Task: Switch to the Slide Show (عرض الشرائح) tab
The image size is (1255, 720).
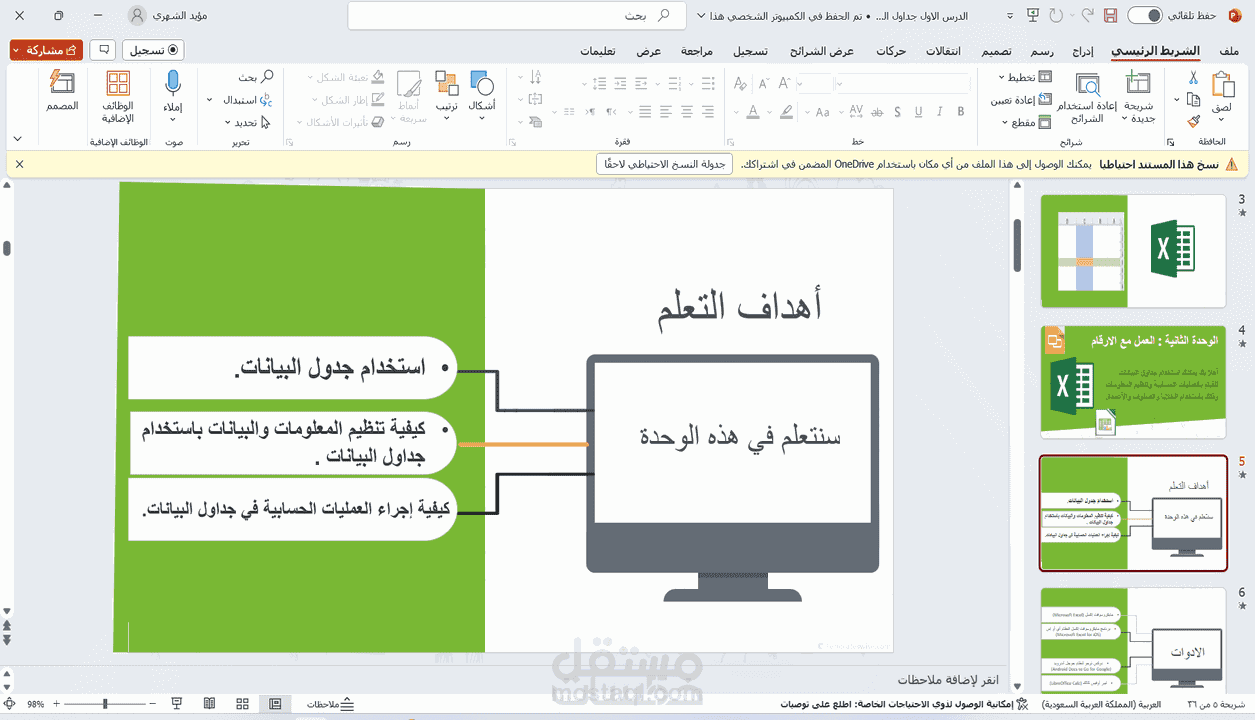Action: click(822, 50)
